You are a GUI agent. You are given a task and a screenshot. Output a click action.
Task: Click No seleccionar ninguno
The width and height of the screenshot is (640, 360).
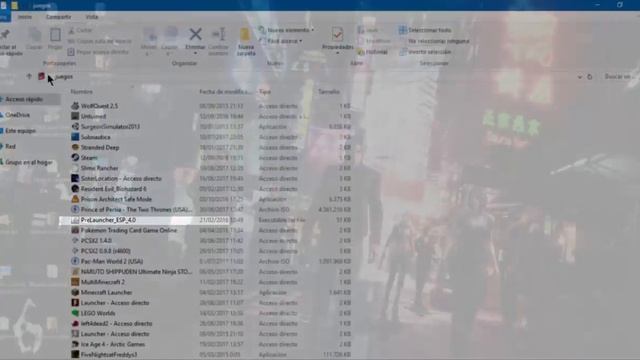pyautogui.click(x=434, y=41)
